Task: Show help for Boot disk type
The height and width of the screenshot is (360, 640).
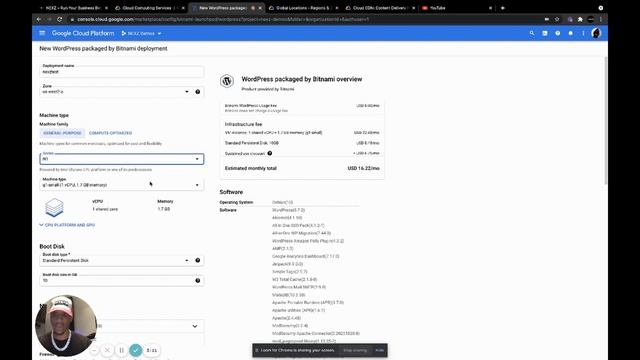Action: click(x=198, y=260)
